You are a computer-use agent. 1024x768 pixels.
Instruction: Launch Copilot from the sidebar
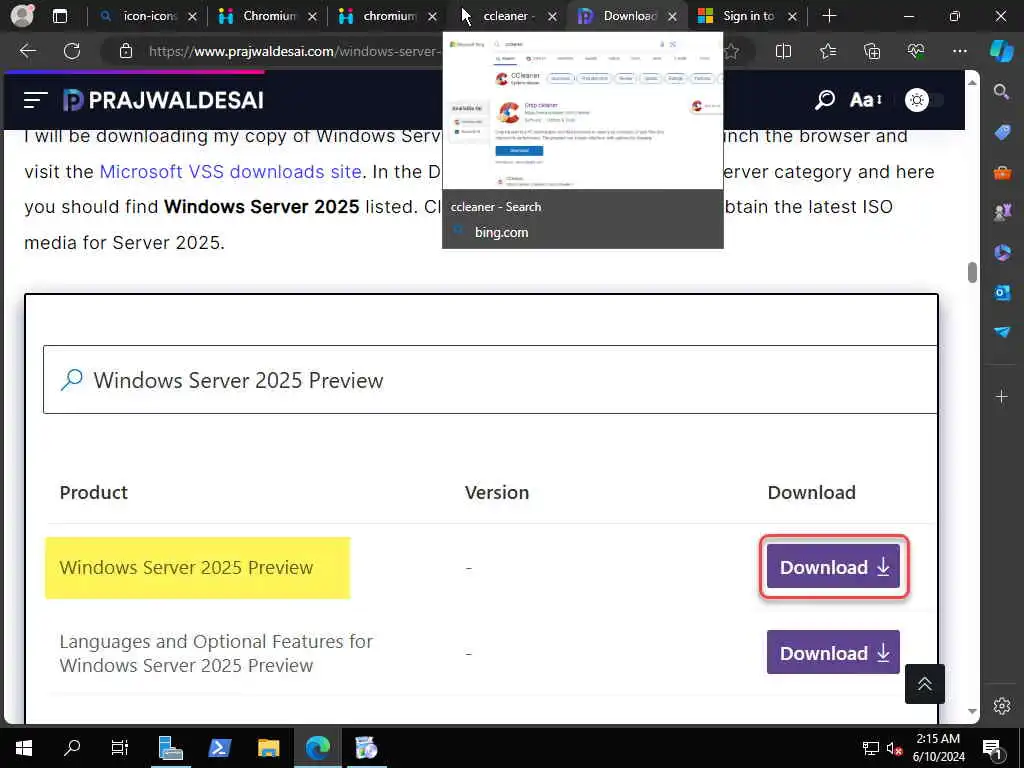pos(1002,51)
